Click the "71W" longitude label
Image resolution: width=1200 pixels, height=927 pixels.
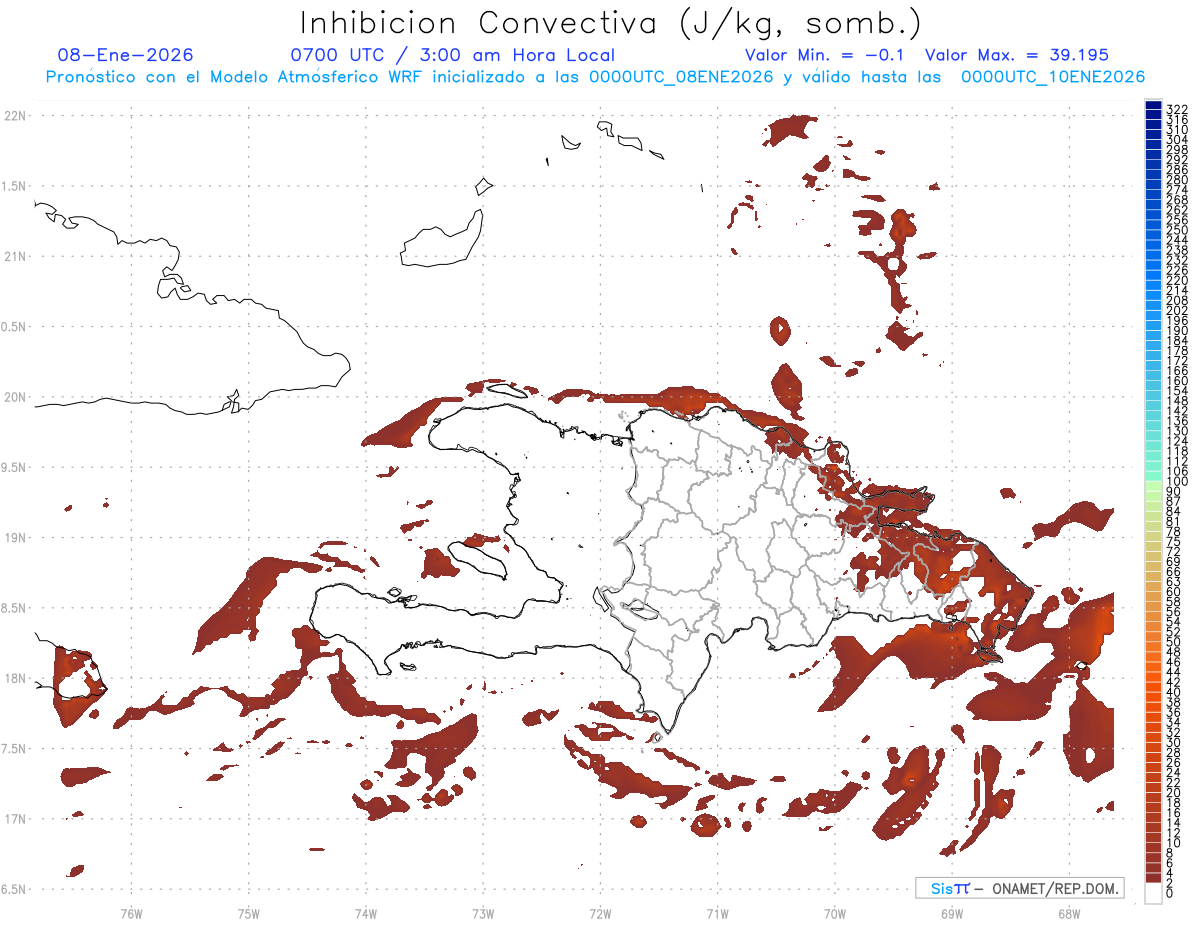click(x=717, y=913)
